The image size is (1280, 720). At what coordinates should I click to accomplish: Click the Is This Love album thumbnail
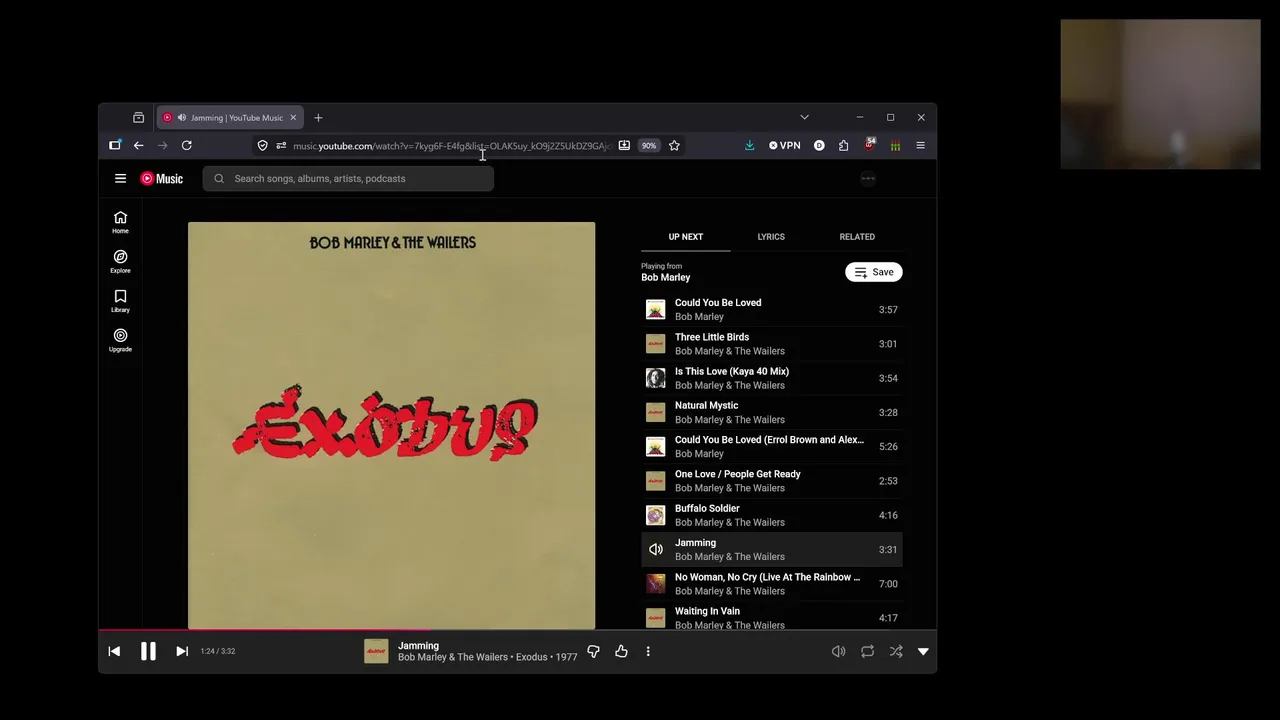[x=655, y=378]
